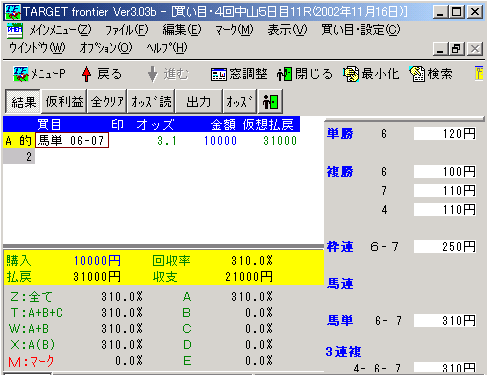This screenshot has height=375, width=487.
Task: Click the 回収率 value 310.0%
Action: [x=252, y=261]
